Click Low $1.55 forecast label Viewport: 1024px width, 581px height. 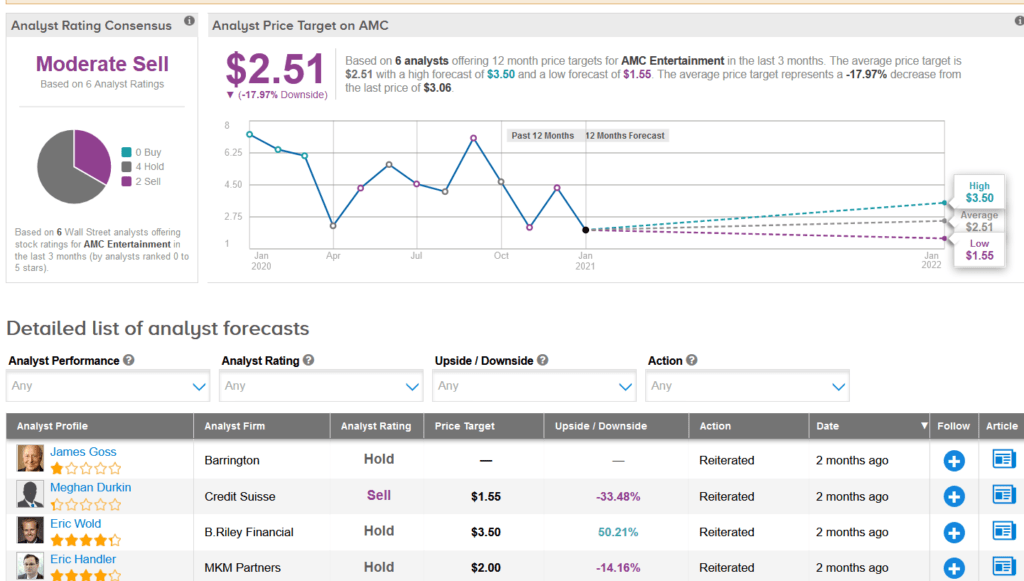click(979, 250)
